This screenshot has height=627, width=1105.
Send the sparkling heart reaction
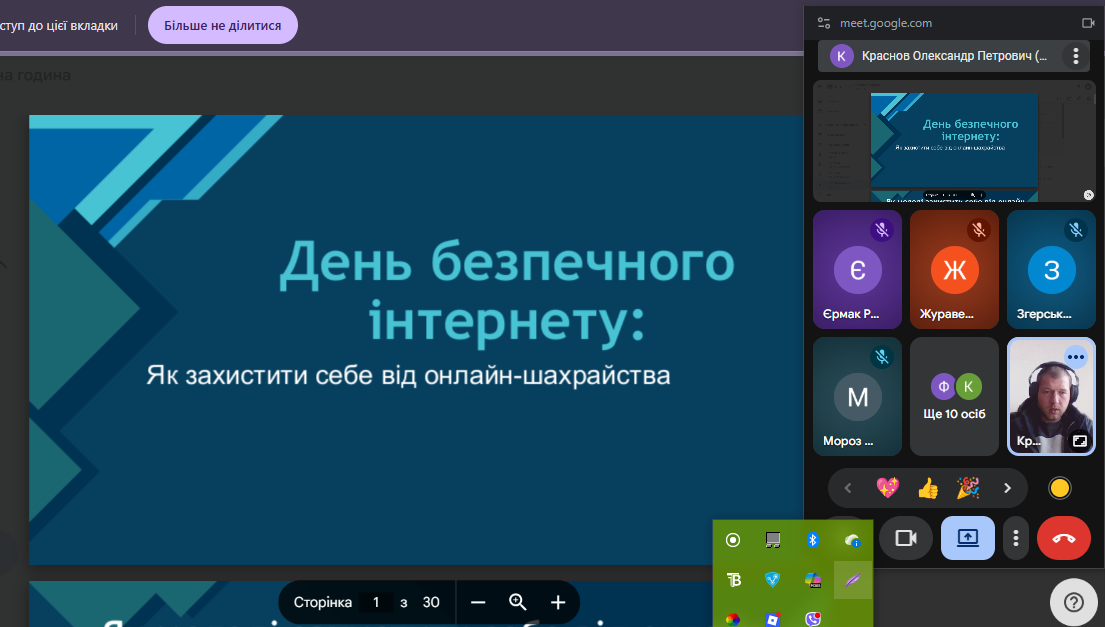(887, 487)
